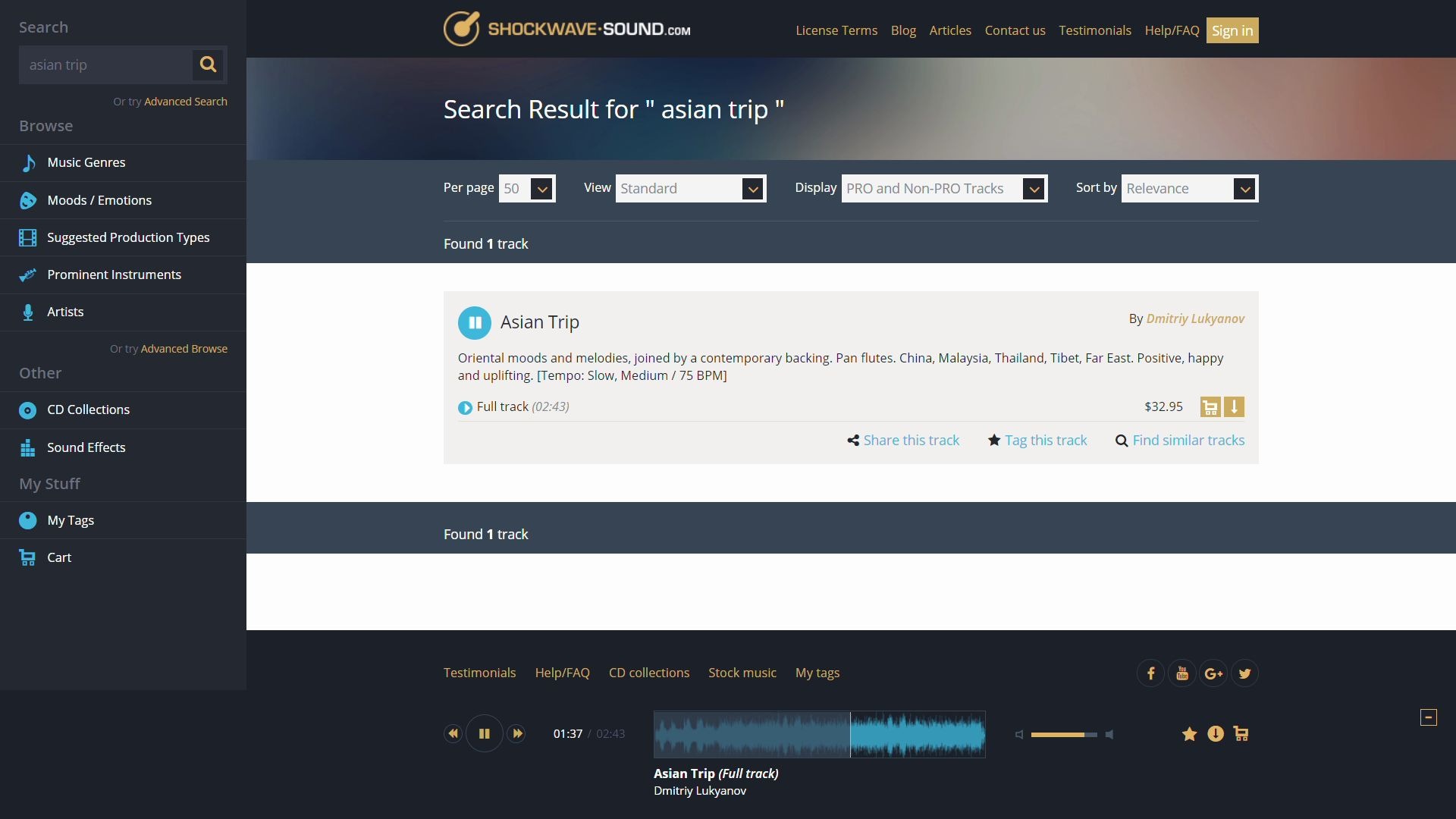Click the loud speaker volume icon
The width and height of the screenshot is (1456, 819).
tap(1109, 735)
